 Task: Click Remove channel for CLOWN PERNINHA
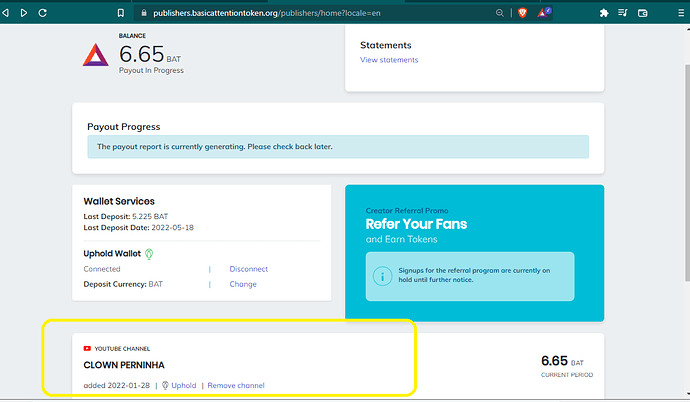[x=236, y=385]
